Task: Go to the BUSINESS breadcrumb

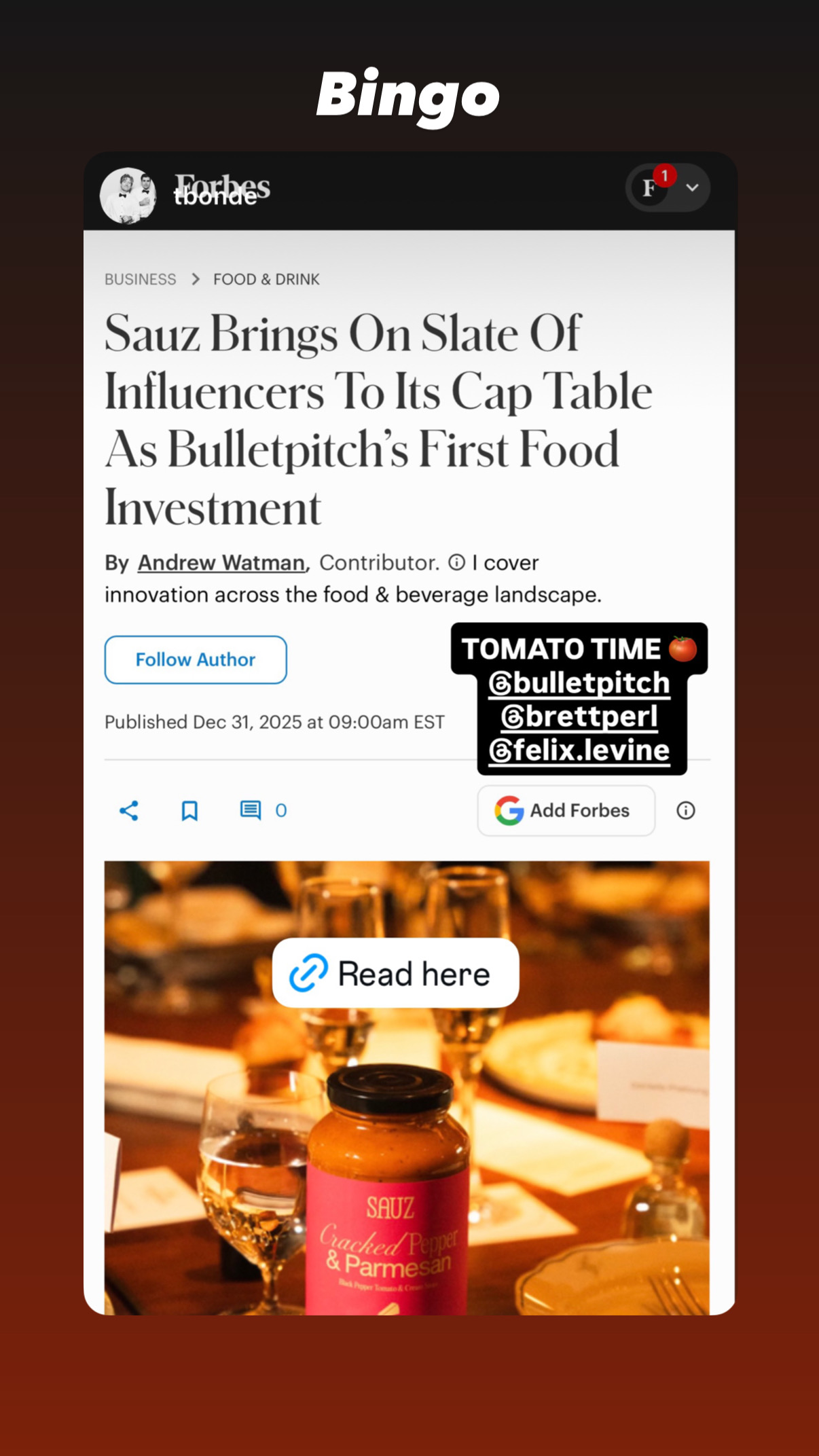Action: tap(141, 279)
